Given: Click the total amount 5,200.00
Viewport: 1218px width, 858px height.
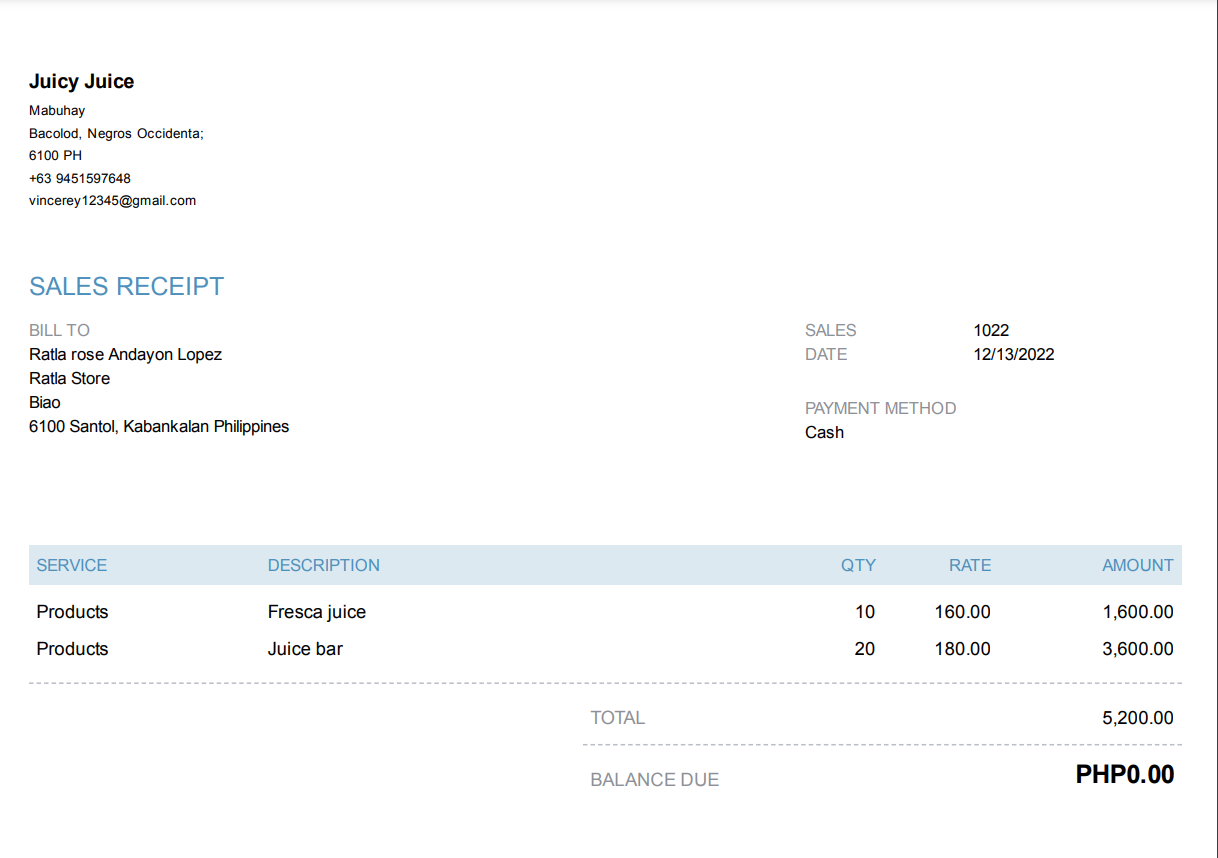Looking at the screenshot, I should pyautogui.click(x=1137, y=718).
